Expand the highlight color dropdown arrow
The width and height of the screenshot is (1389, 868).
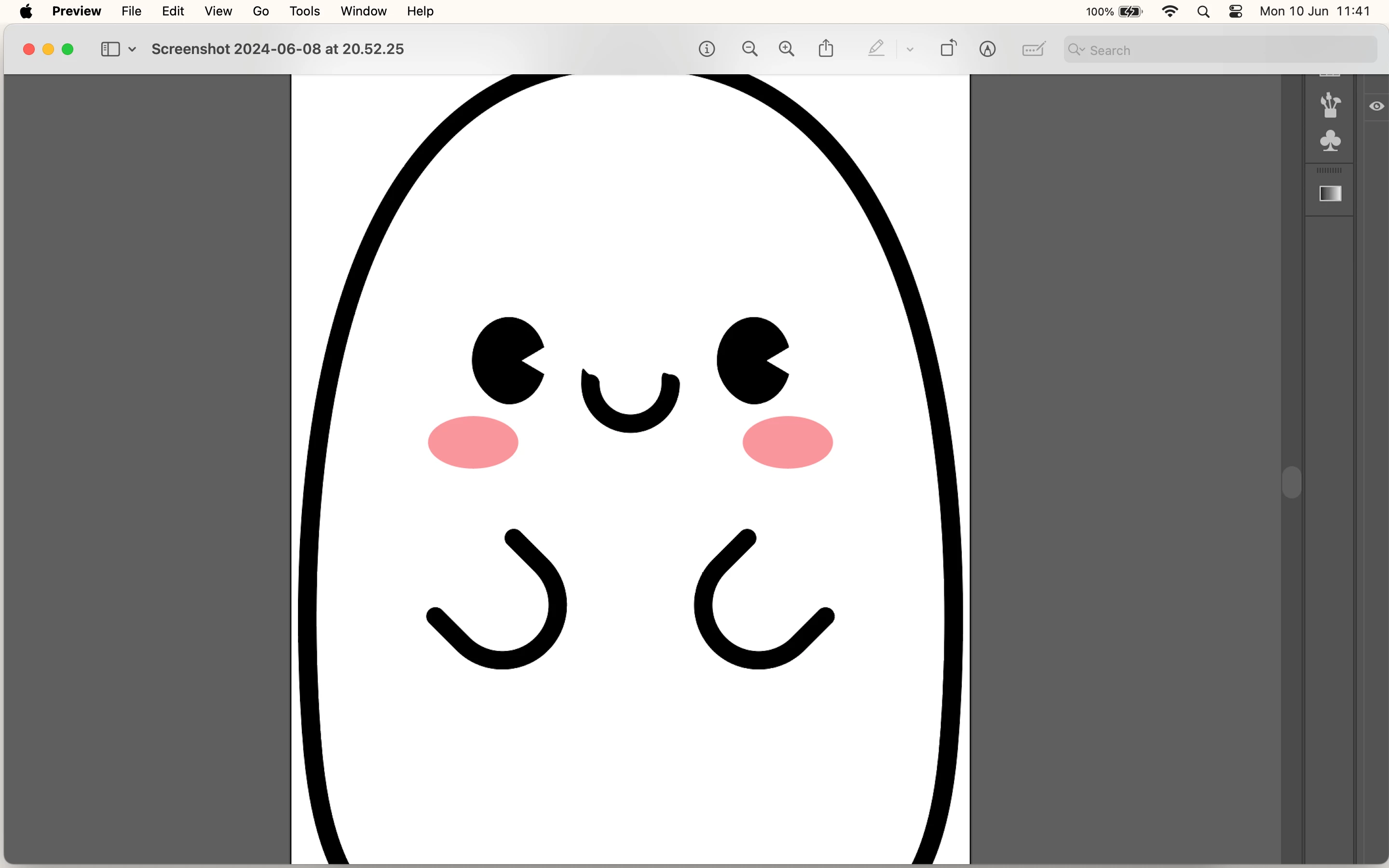[910, 49]
